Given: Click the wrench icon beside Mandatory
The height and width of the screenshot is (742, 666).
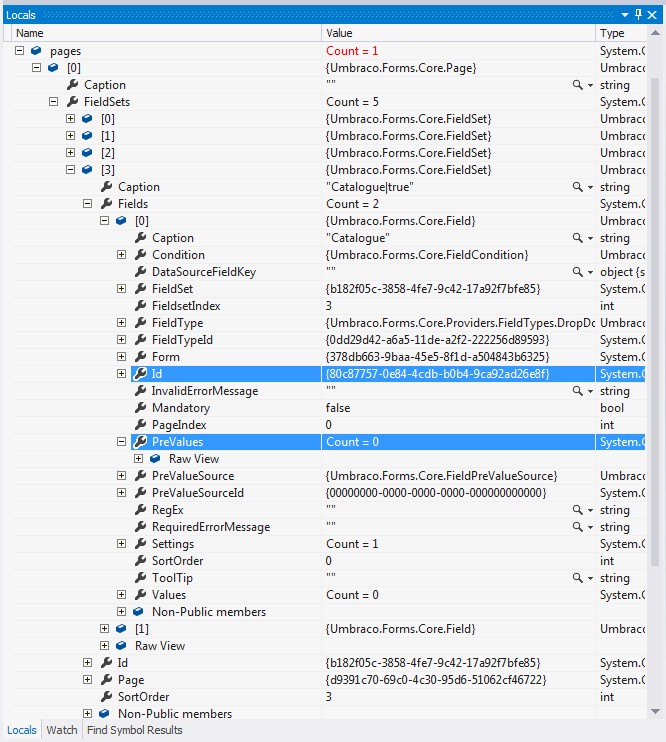Looking at the screenshot, I should coord(140,407).
